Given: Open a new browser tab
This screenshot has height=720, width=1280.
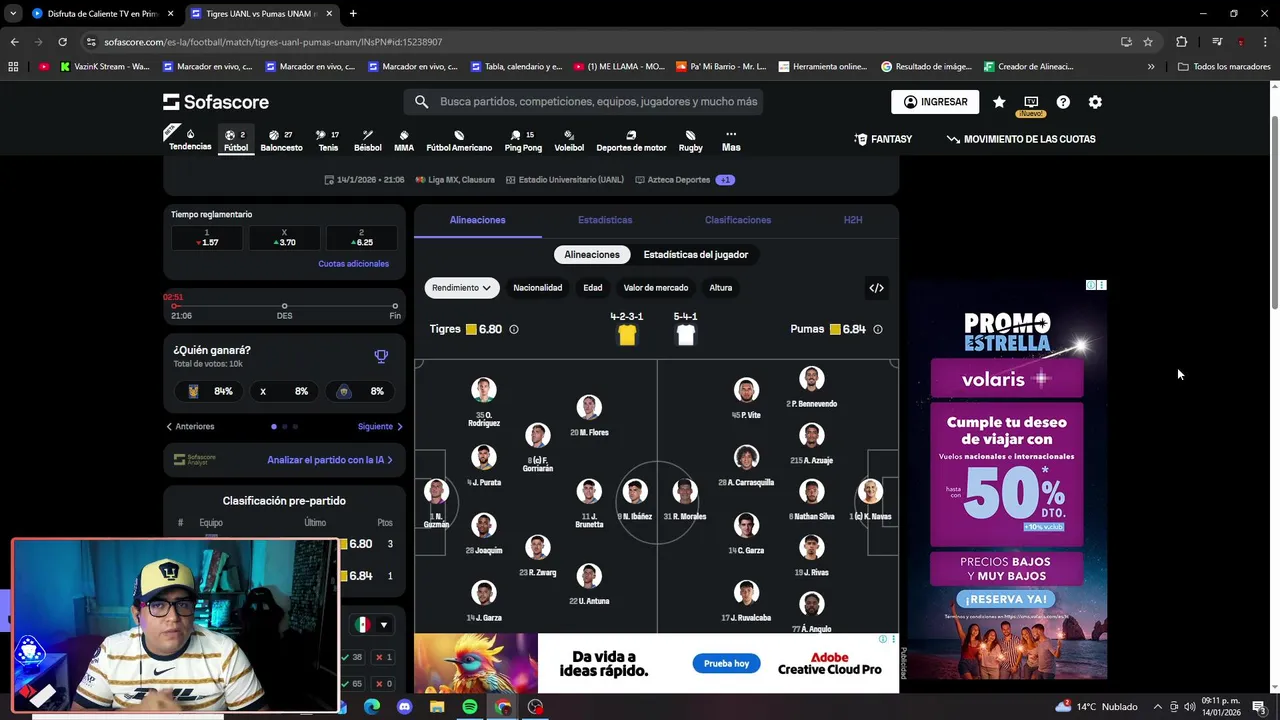Looking at the screenshot, I should coord(353,14).
